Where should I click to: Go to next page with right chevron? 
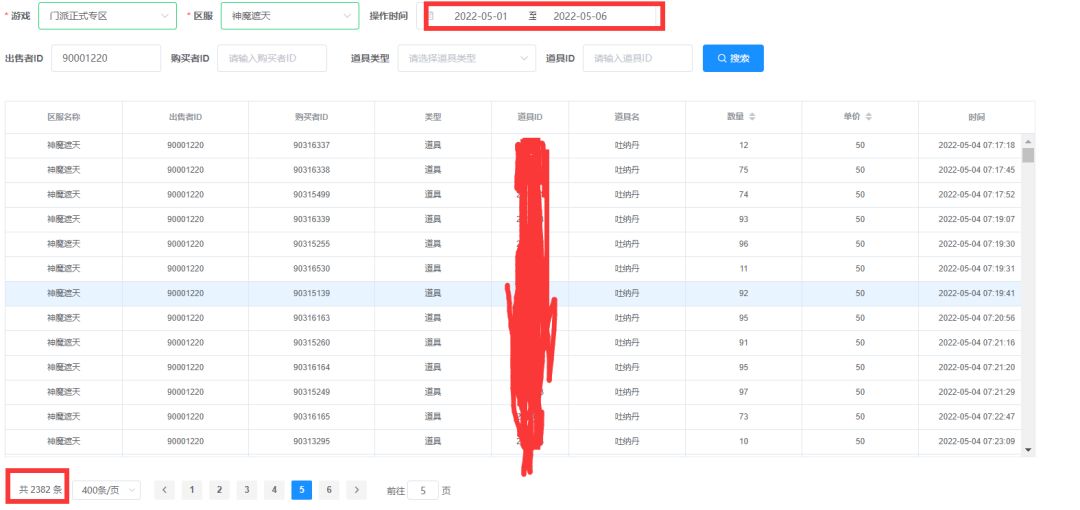click(356, 490)
